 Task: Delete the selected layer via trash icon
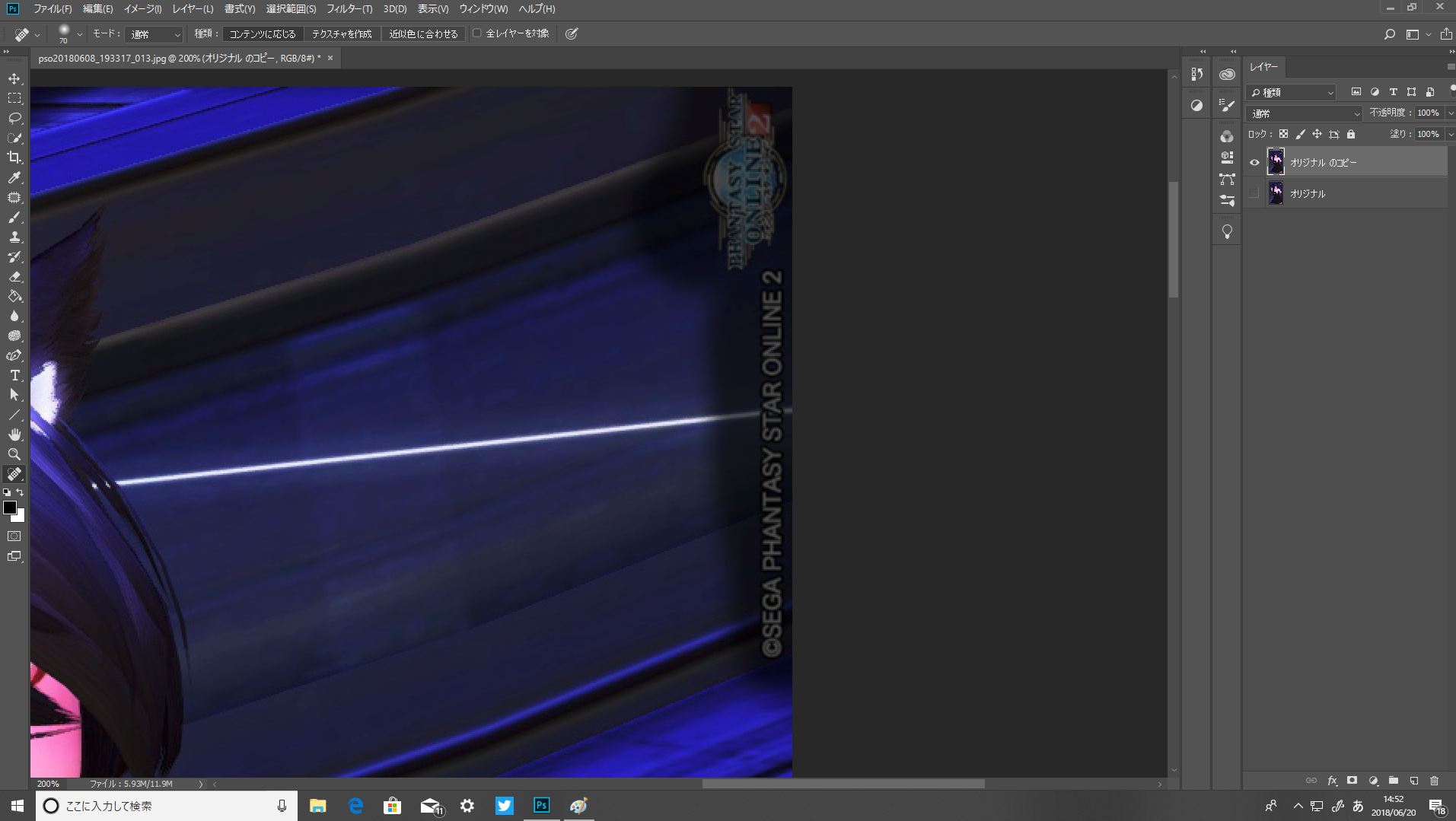[x=1435, y=781]
